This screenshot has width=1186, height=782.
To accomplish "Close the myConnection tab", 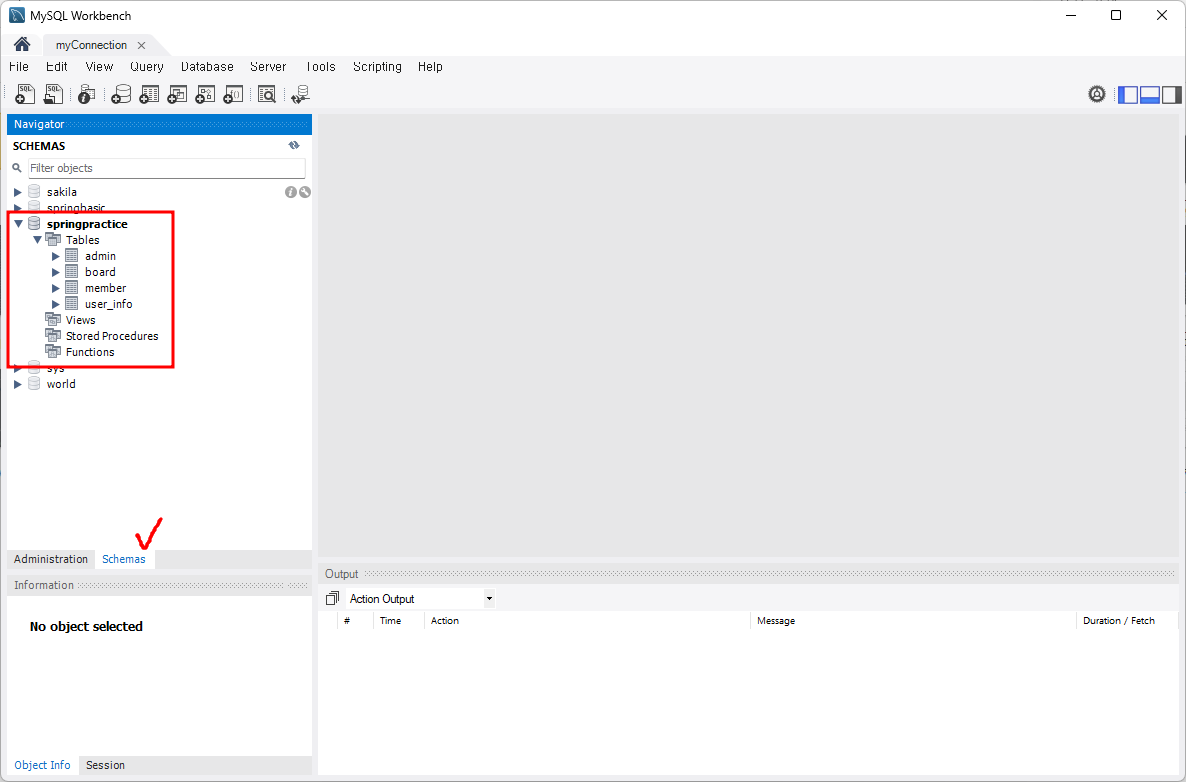I will pos(141,45).
